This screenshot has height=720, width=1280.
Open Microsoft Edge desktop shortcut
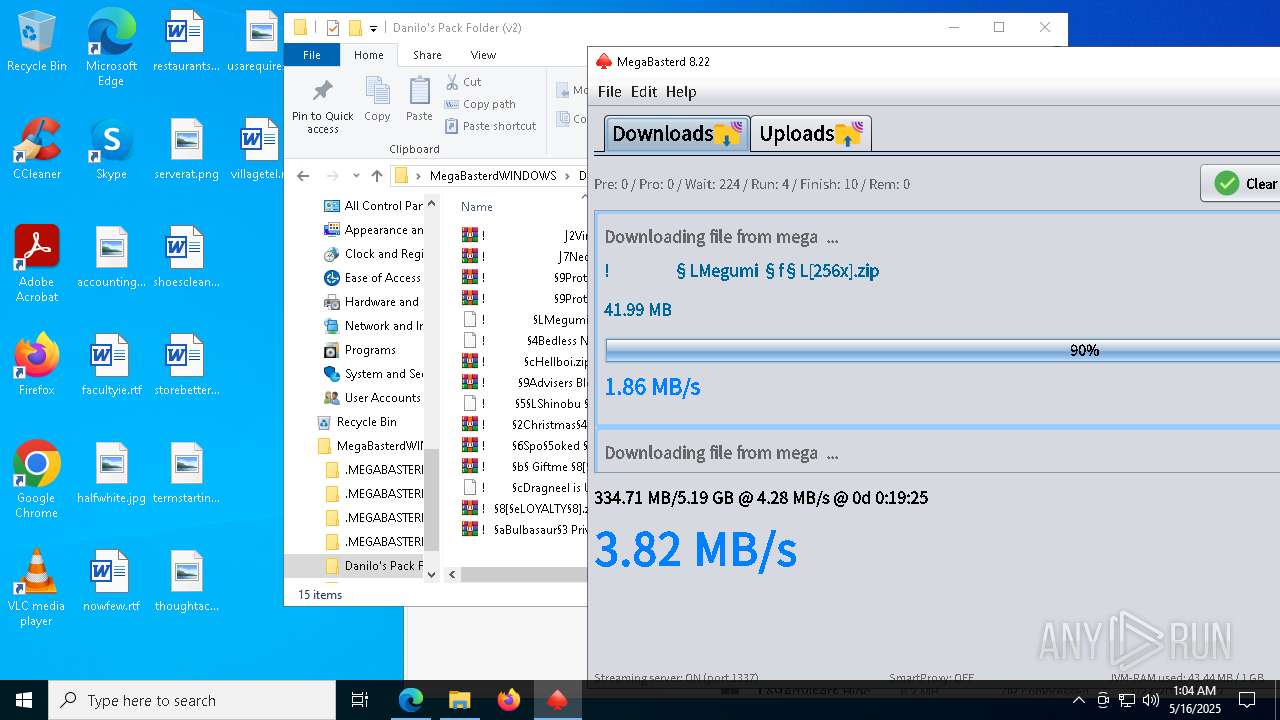click(x=111, y=48)
